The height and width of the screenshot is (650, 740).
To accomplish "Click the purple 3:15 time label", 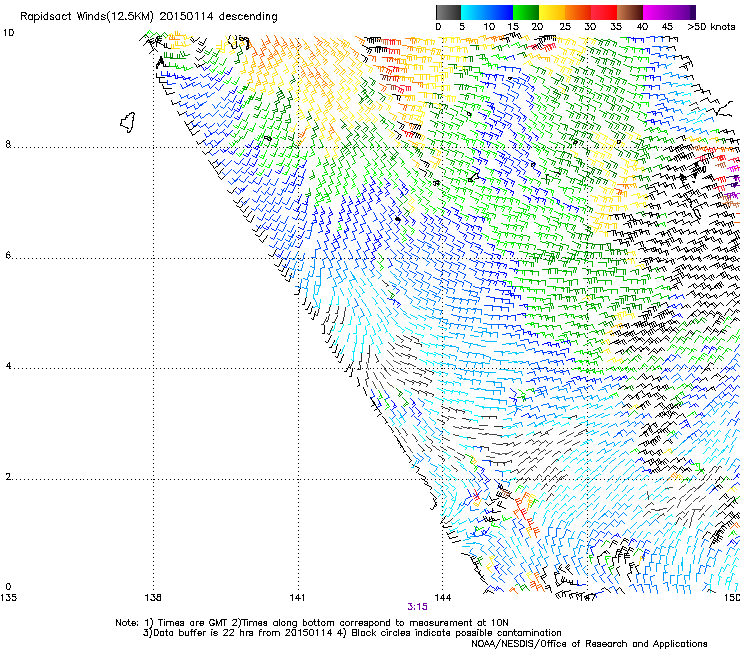I will (417, 607).
